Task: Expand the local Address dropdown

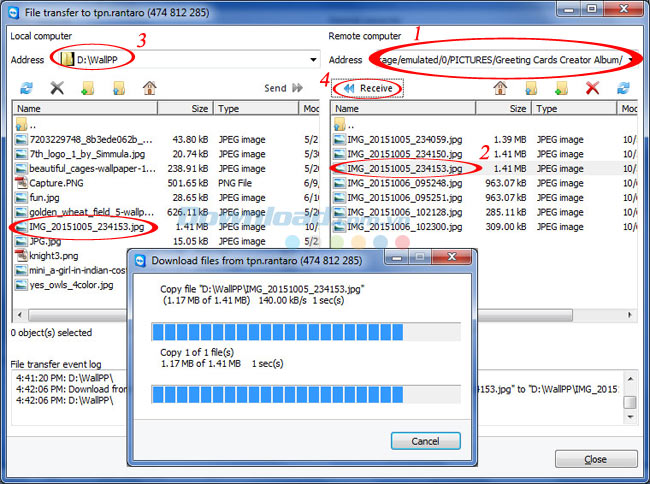Action: pyautogui.click(x=314, y=60)
